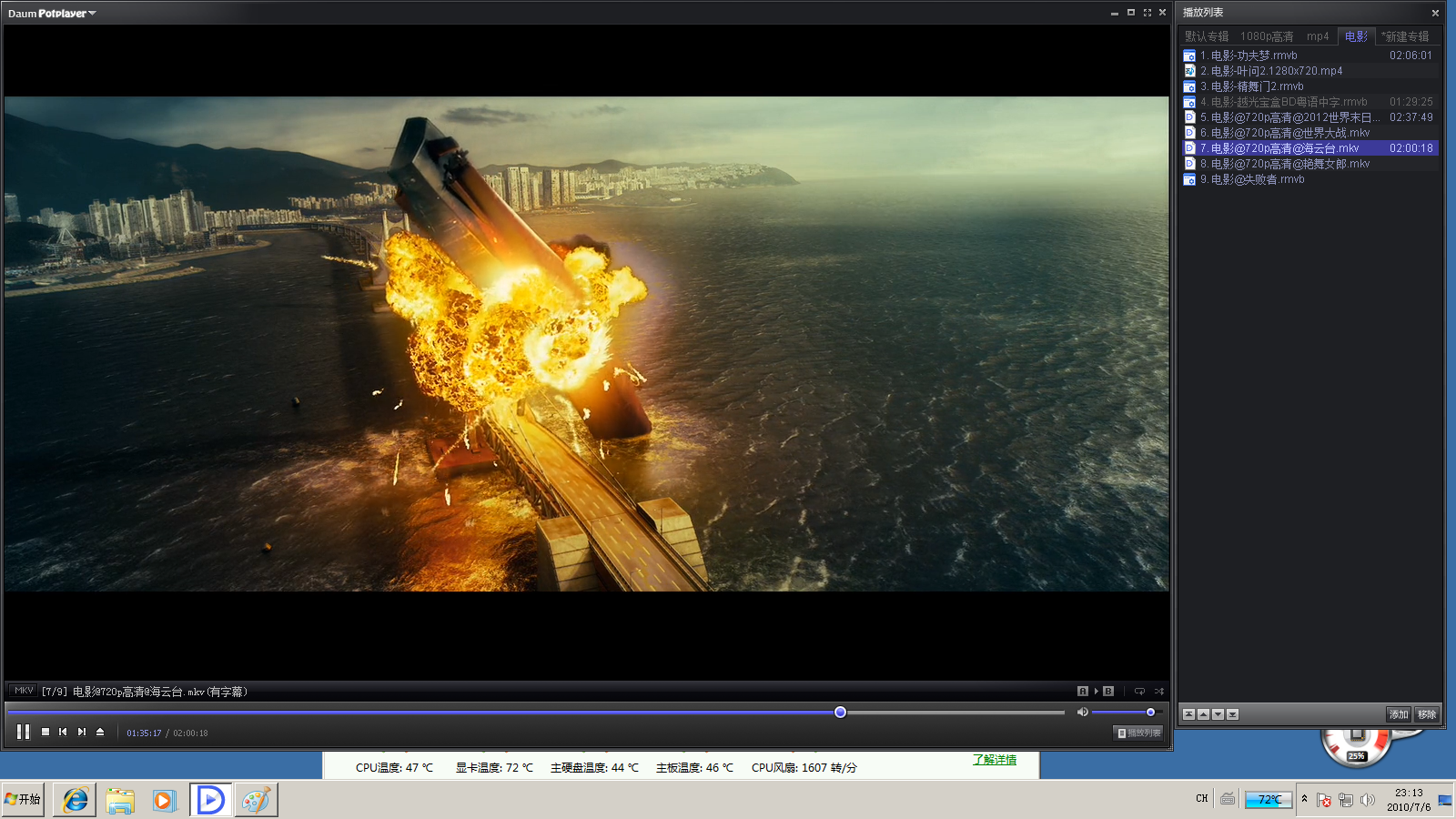
Task: Set A repeat point marker
Action: [1083, 692]
